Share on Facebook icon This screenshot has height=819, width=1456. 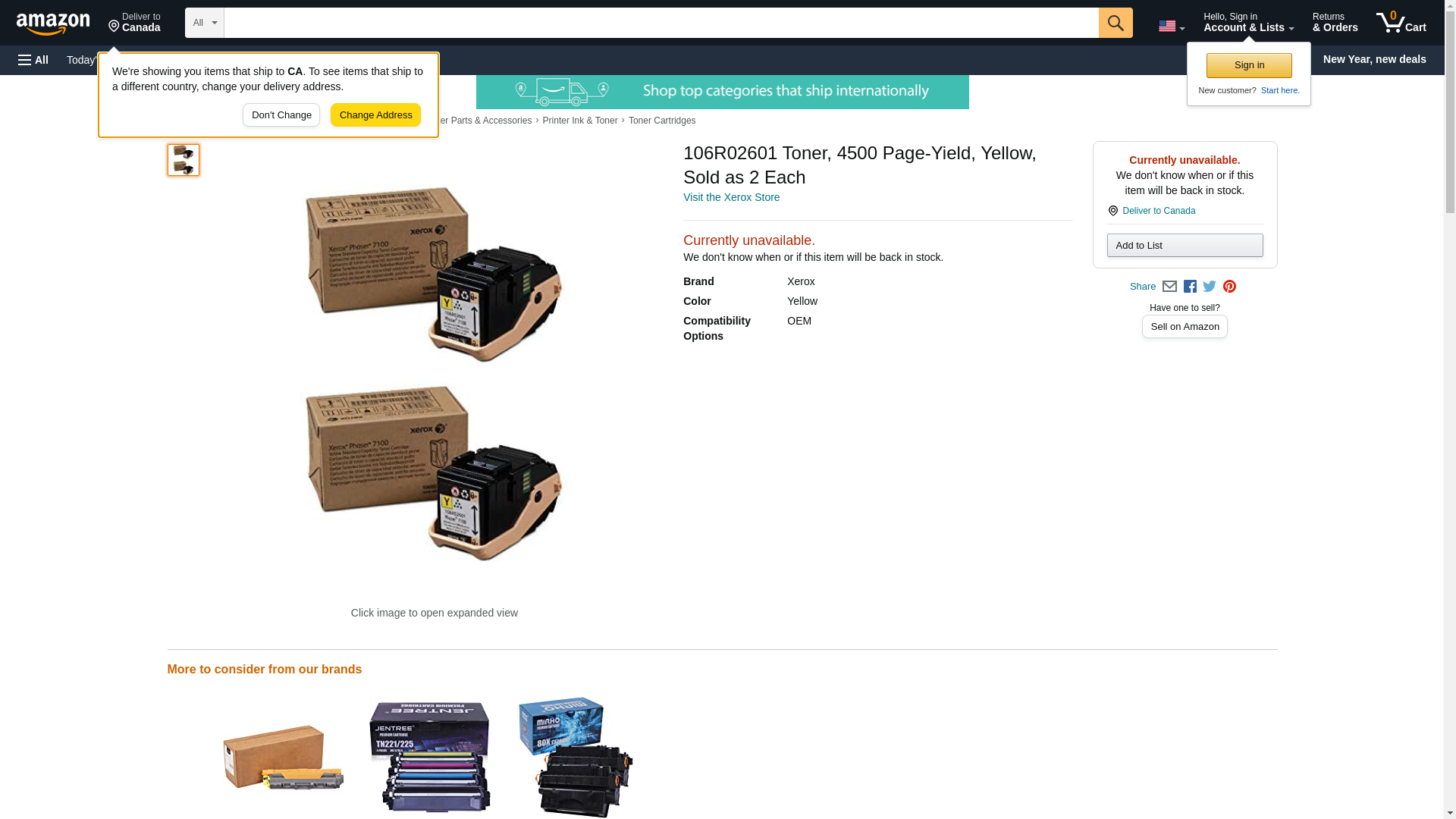[x=1190, y=287]
